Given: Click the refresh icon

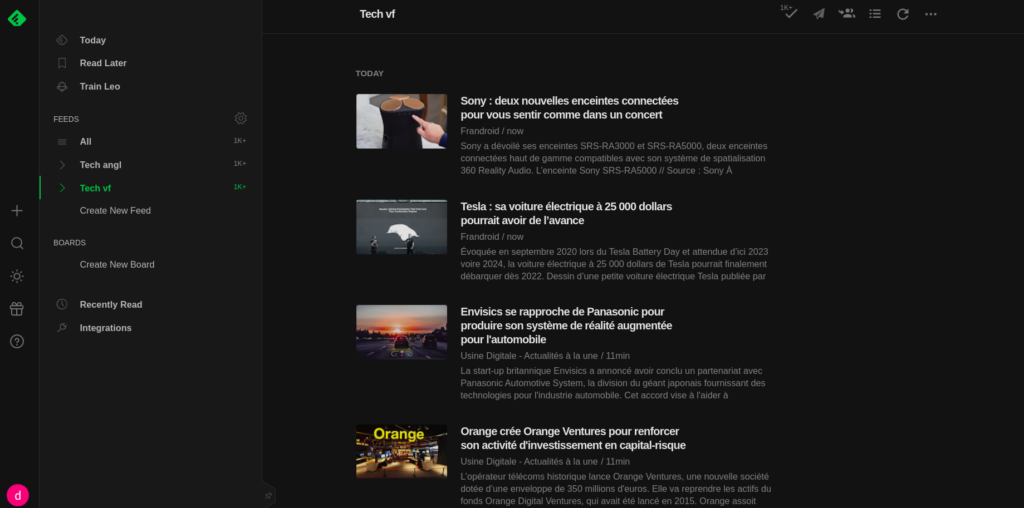Looking at the screenshot, I should [903, 14].
